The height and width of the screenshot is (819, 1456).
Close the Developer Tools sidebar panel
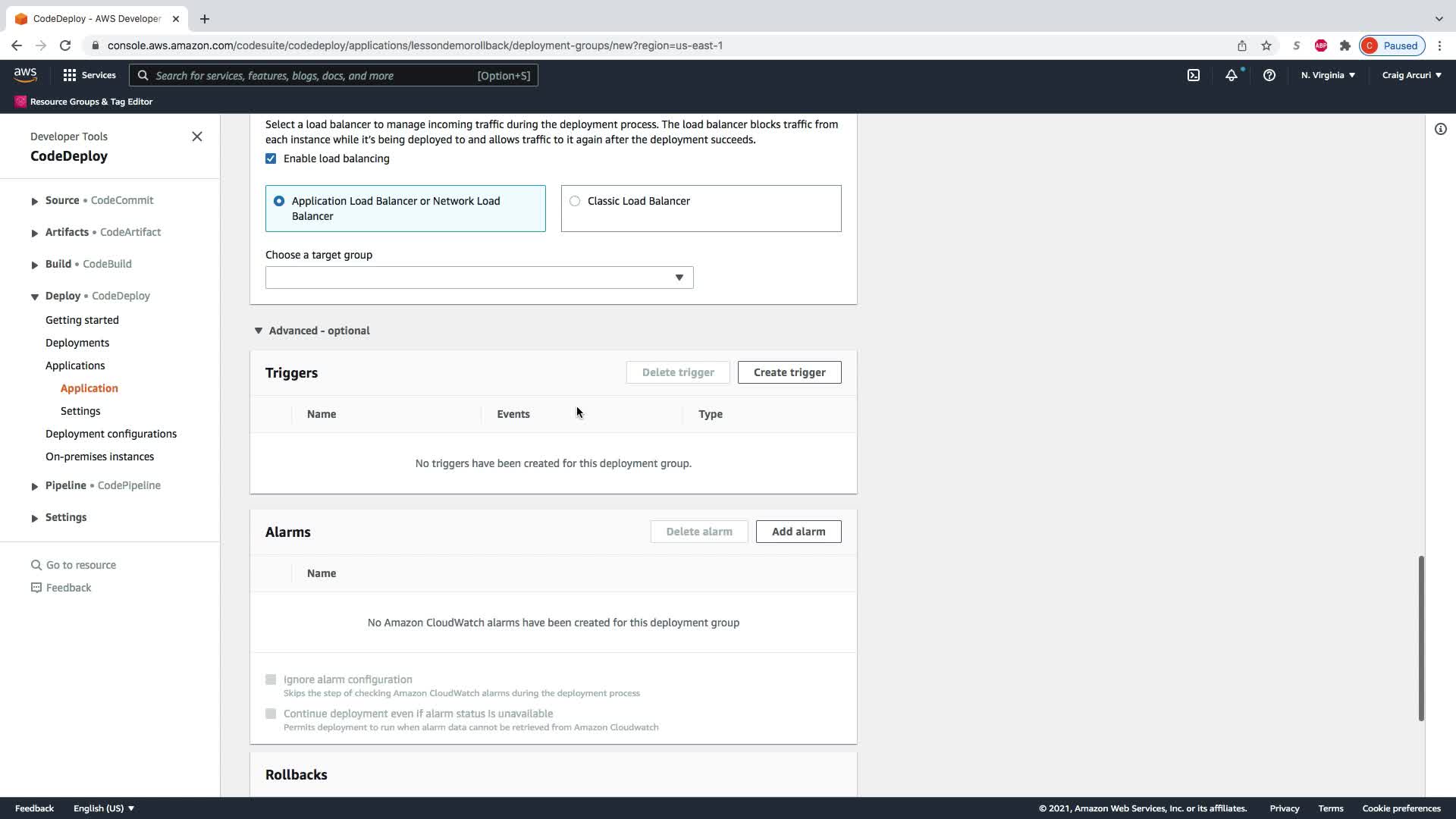point(197,136)
